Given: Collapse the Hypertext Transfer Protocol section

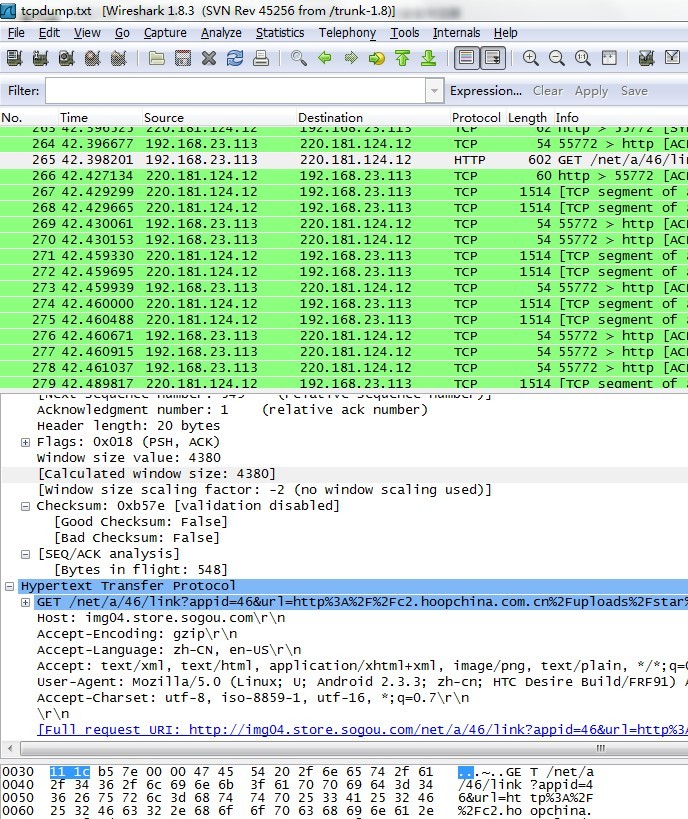Looking at the screenshot, I should click(9, 587).
